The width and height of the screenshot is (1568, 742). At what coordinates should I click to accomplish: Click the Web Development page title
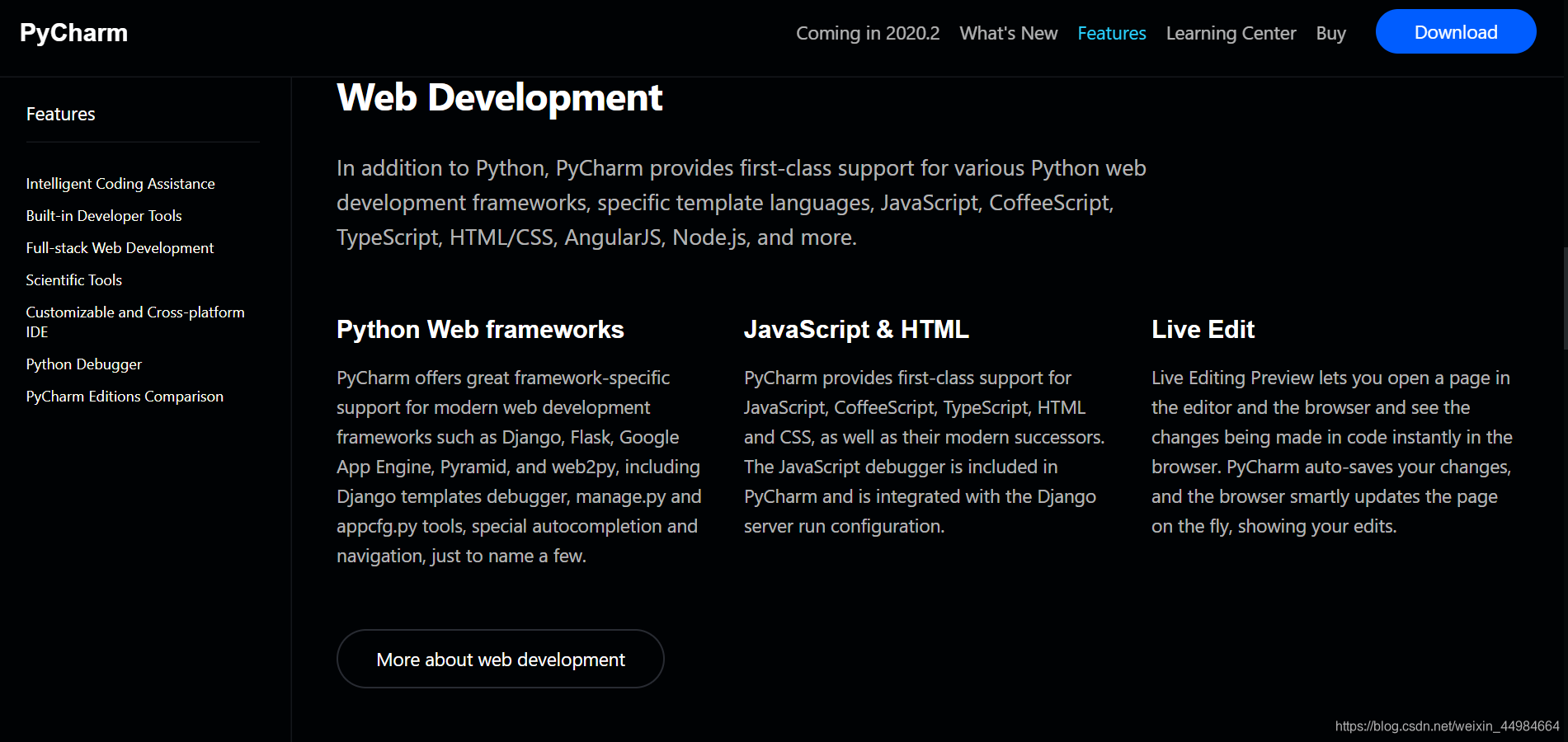[499, 97]
